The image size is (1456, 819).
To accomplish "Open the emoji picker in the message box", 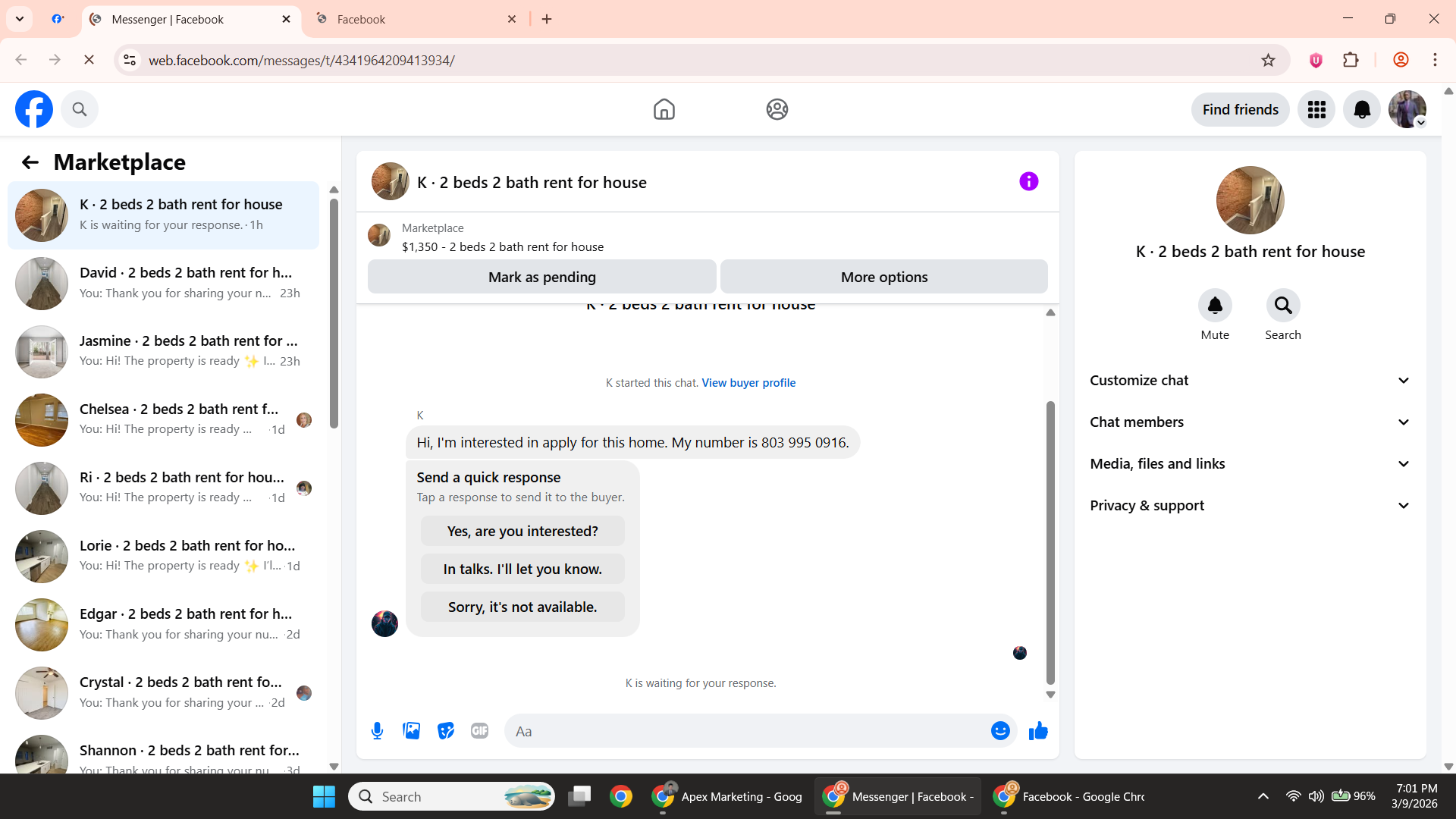I will coord(1000,731).
